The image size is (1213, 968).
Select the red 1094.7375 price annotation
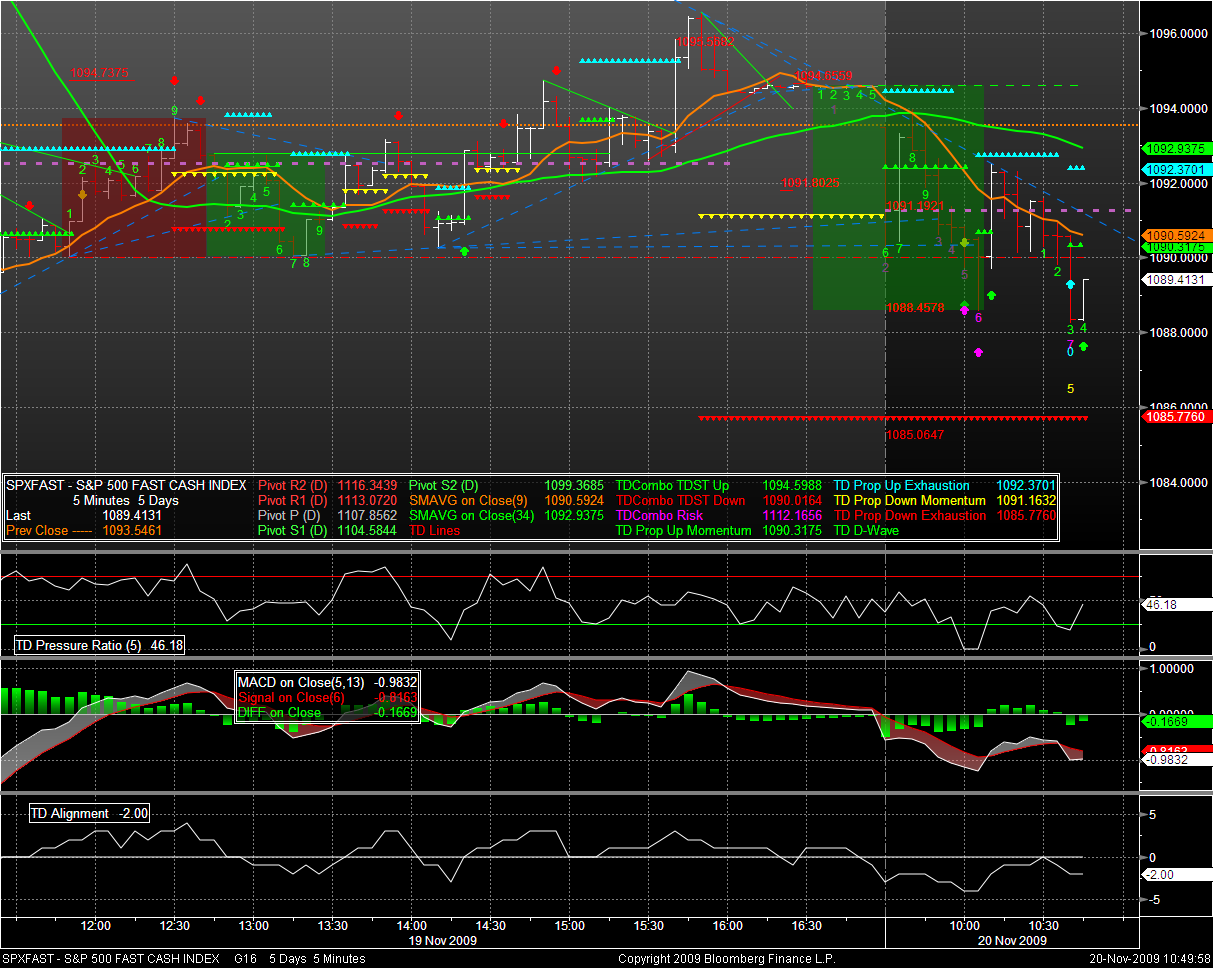click(x=99, y=73)
